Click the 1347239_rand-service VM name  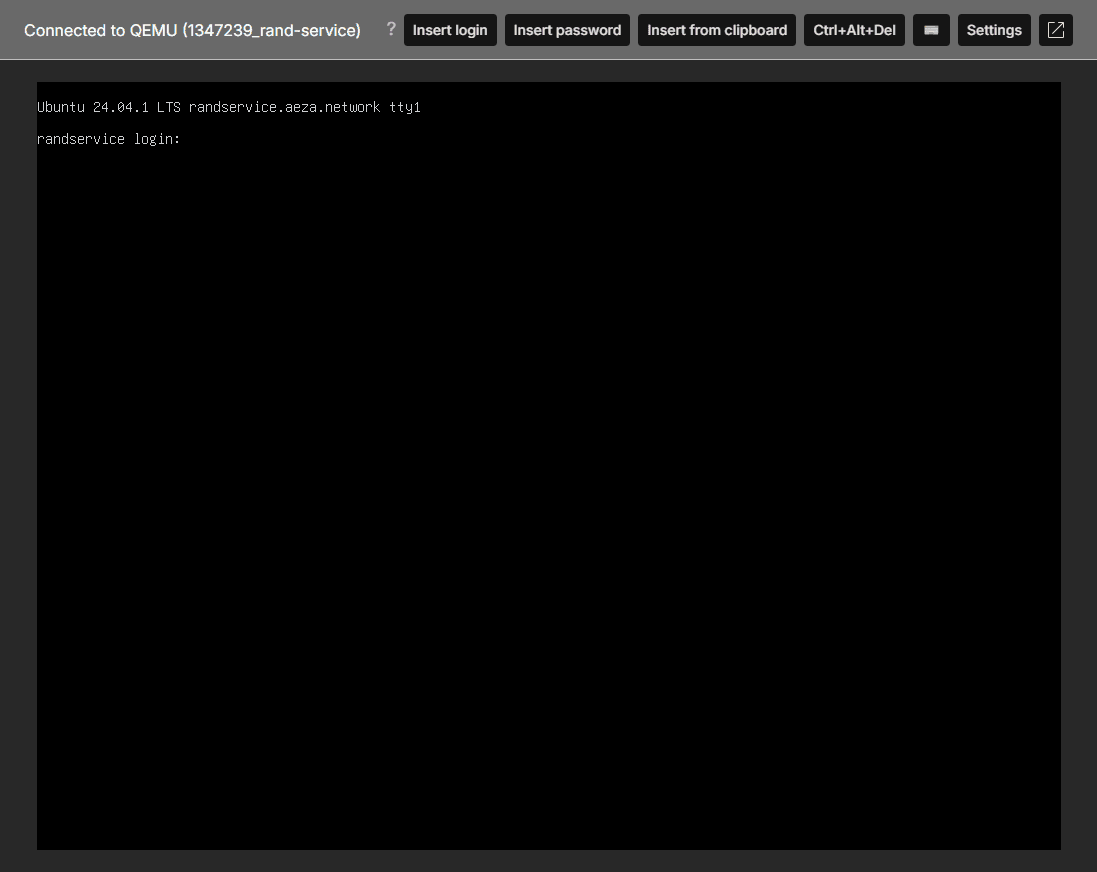click(x=271, y=30)
